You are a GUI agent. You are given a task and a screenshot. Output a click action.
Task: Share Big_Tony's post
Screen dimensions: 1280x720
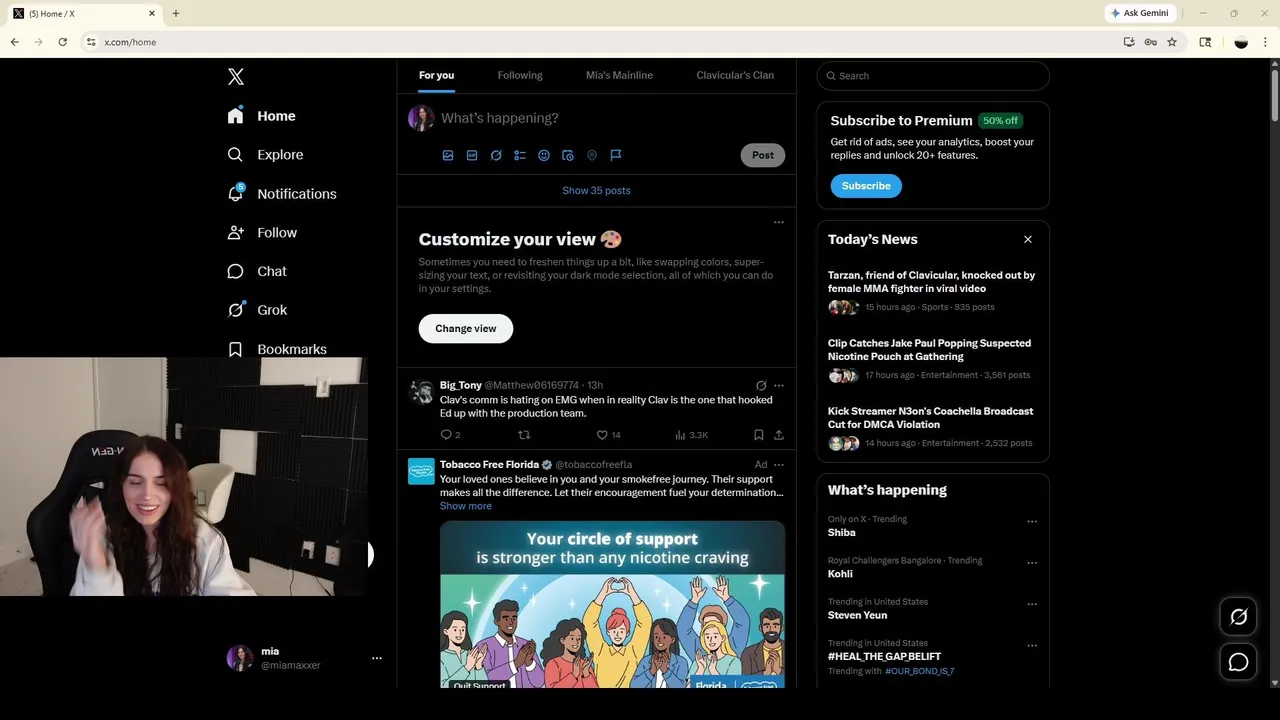(x=779, y=435)
